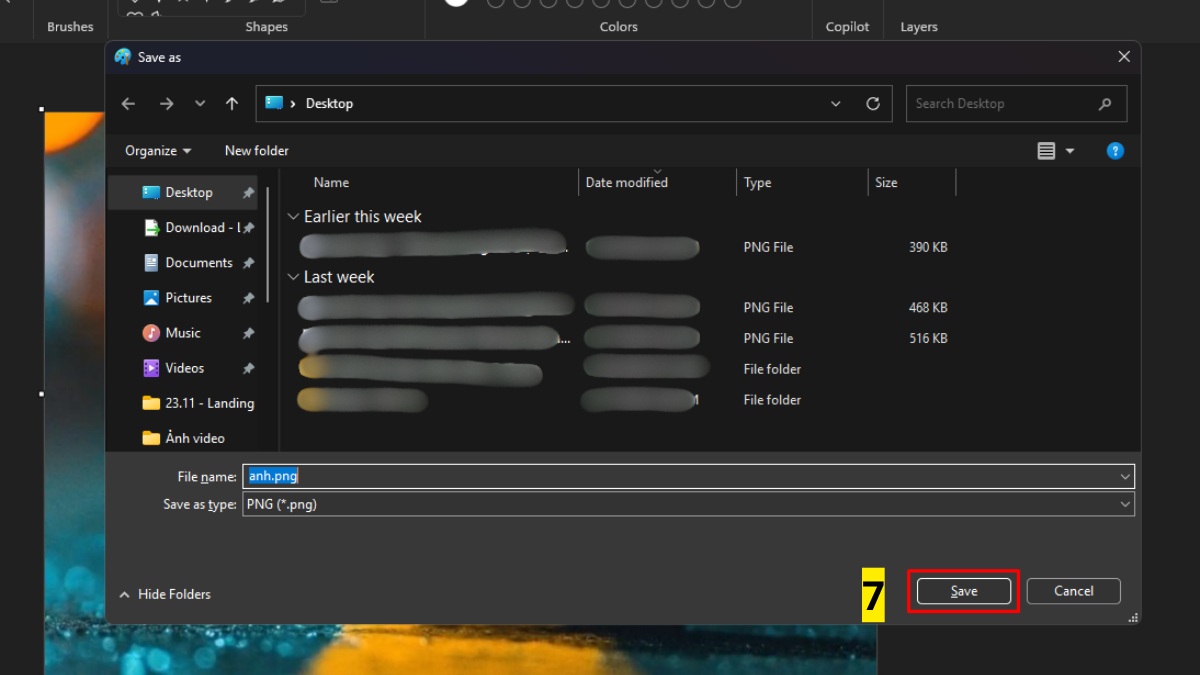Cancel the Save as dialog
Image resolution: width=1200 pixels, height=675 pixels.
(1073, 590)
